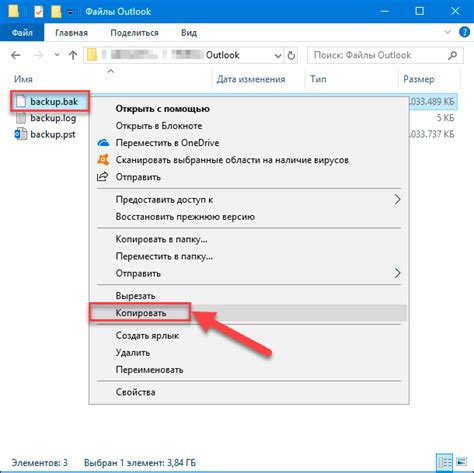Select the backup.bak file
This screenshot has width=474, height=473.
pyautogui.click(x=54, y=101)
